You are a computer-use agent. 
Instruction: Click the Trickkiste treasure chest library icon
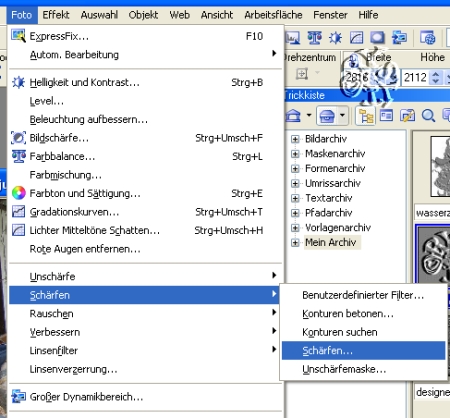pos(327,116)
